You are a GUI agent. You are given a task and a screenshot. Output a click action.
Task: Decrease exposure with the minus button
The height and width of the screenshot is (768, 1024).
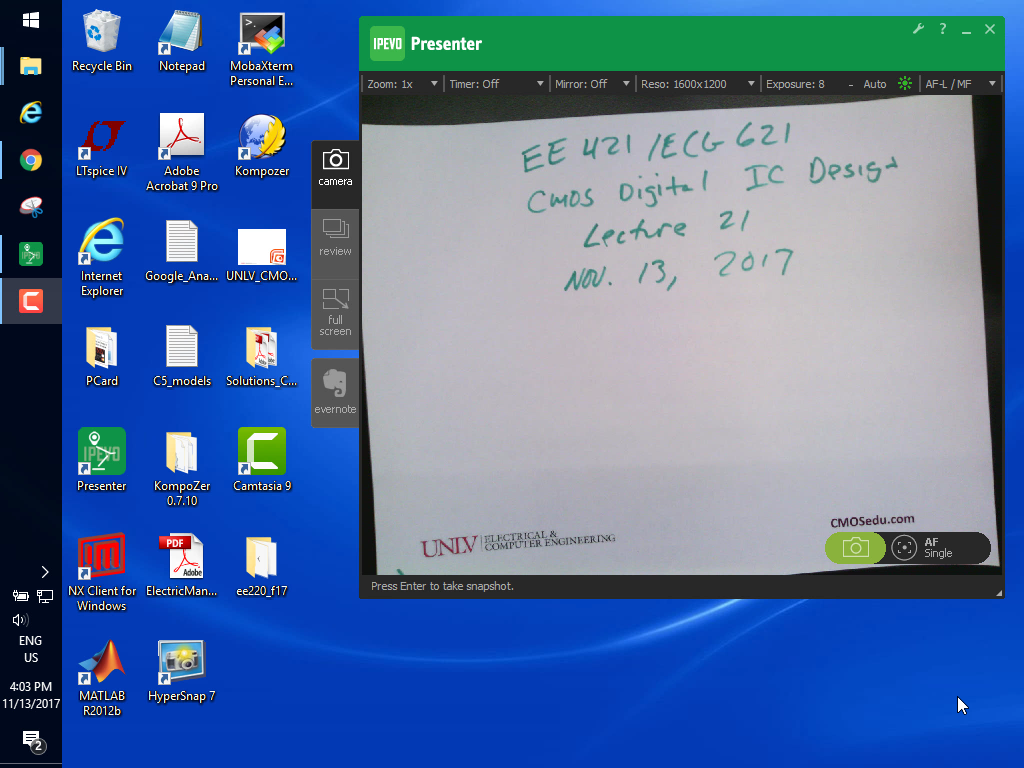tap(850, 85)
